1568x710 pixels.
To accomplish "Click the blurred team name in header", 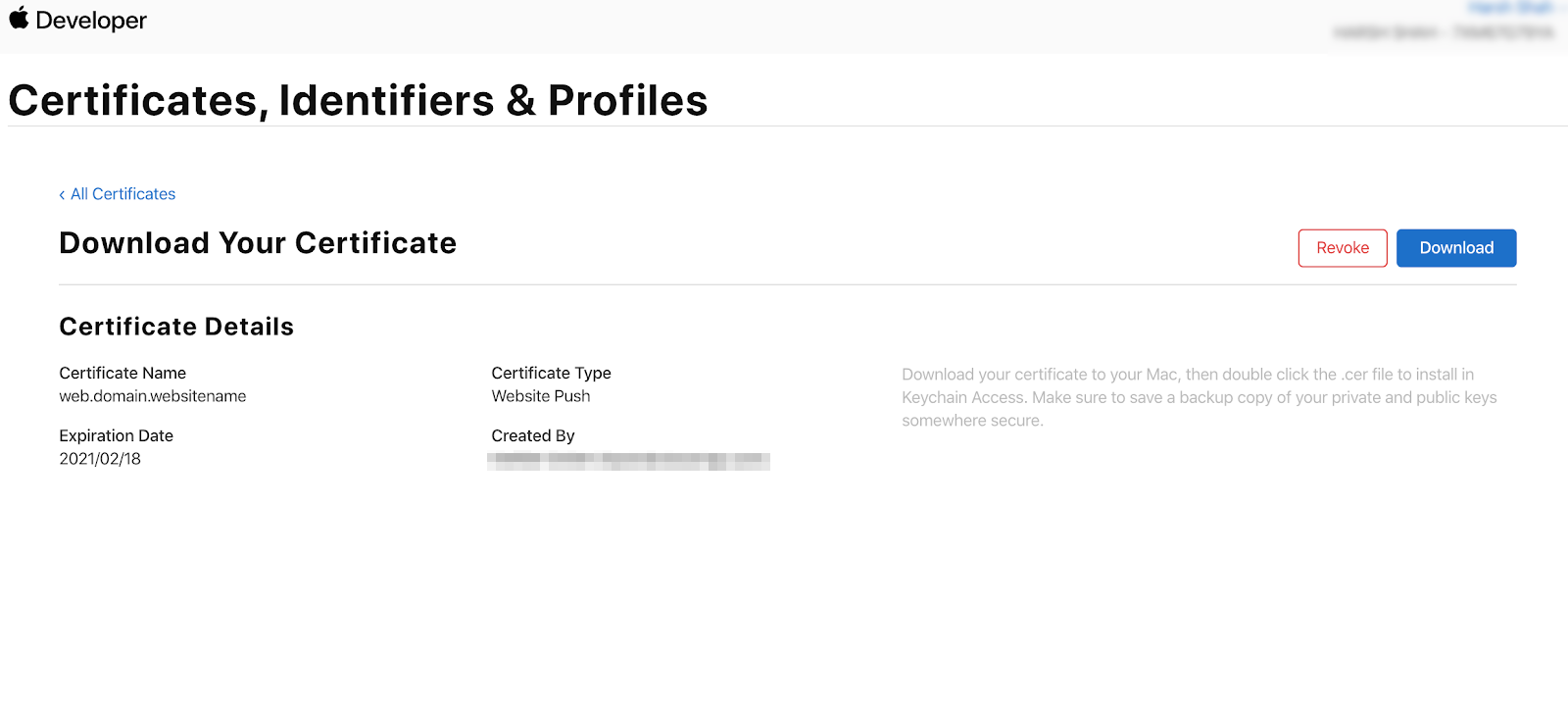I will [1444, 32].
